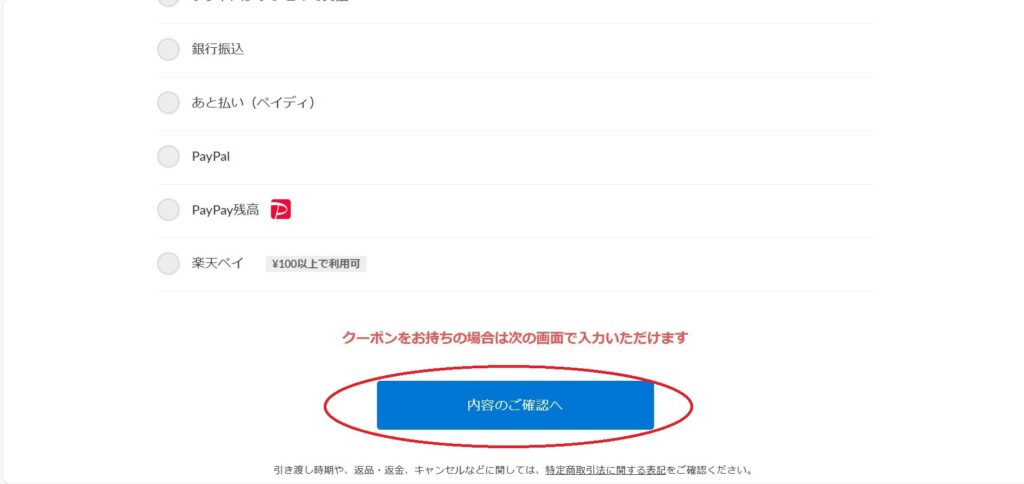The height and width of the screenshot is (484, 1024).
Task: Click the PayPay残高 label text
Action: (x=225, y=210)
